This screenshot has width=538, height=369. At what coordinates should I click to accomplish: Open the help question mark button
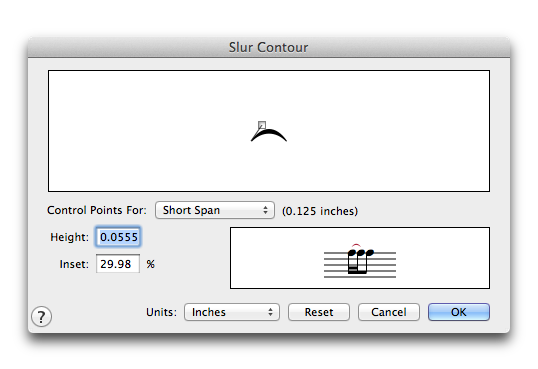pos(42,316)
